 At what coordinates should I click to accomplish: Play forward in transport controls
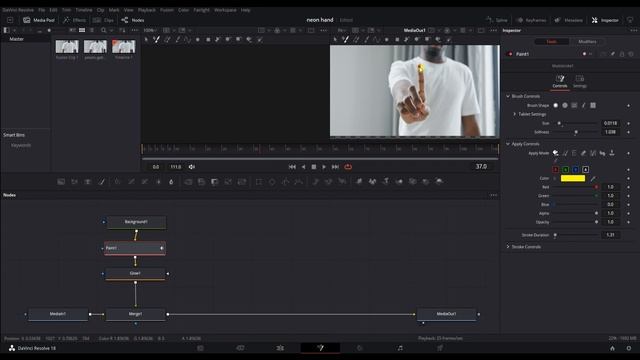click(324, 167)
